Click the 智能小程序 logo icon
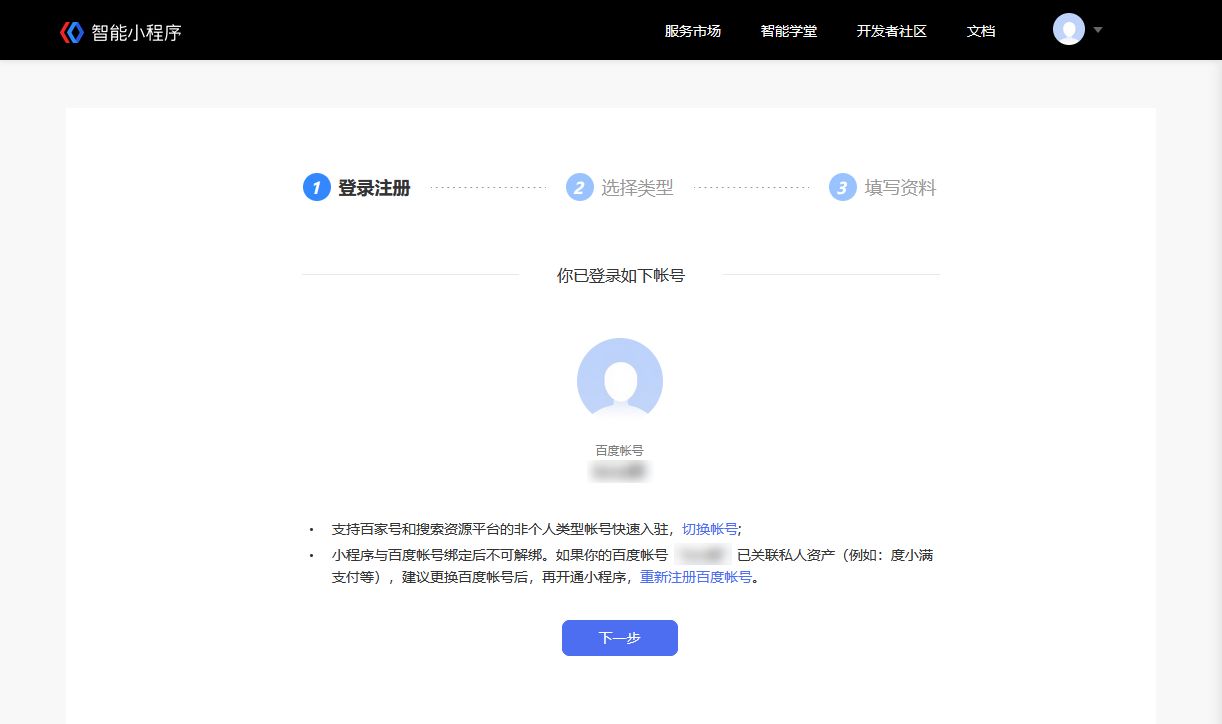The image size is (1222, 724). click(x=71, y=32)
